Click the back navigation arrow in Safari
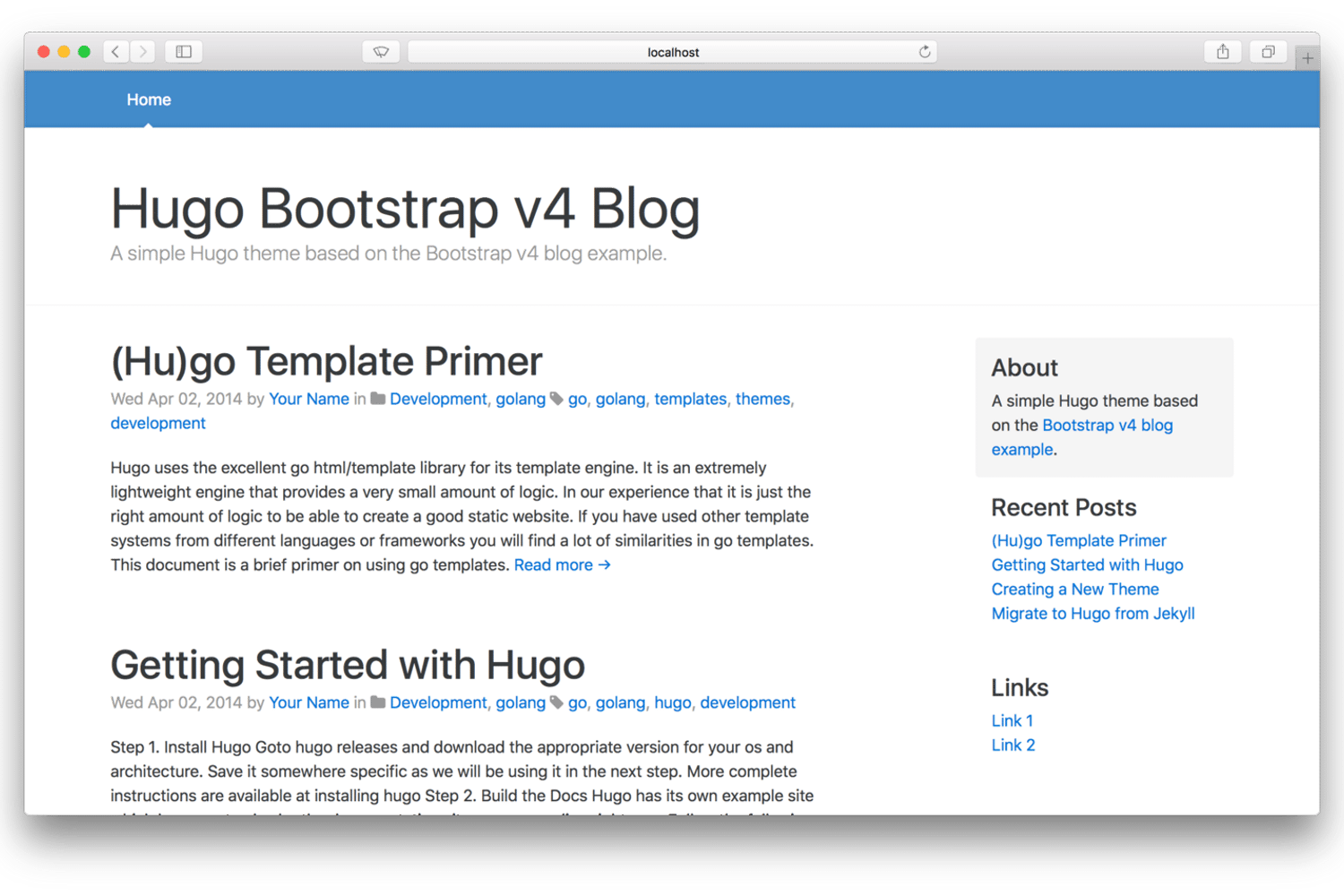This screenshot has width=1344, height=896. [x=116, y=51]
